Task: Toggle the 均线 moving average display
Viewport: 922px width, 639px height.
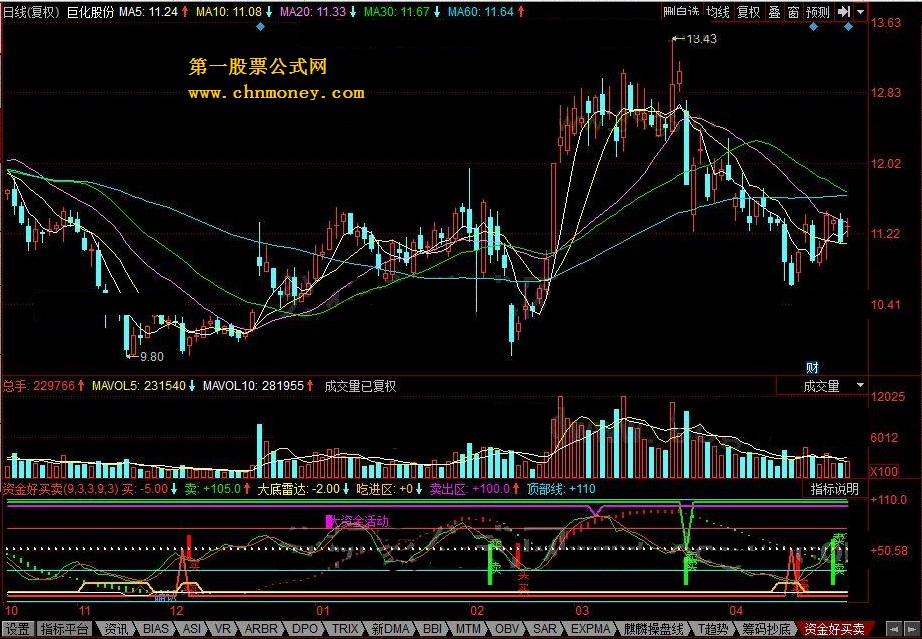Action: (717, 12)
